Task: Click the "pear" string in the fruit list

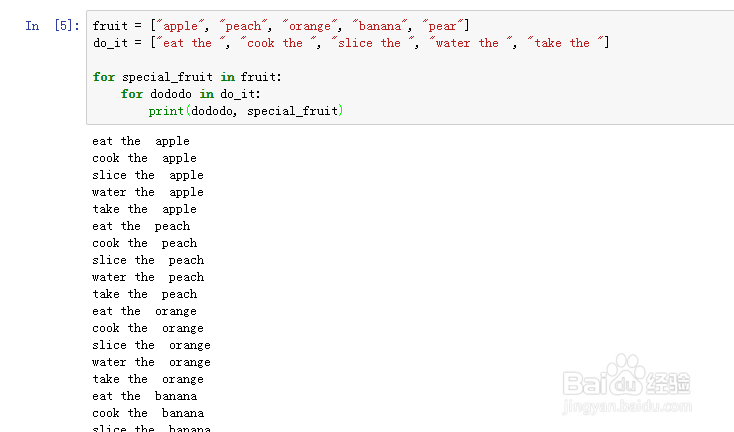Action: (443, 26)
